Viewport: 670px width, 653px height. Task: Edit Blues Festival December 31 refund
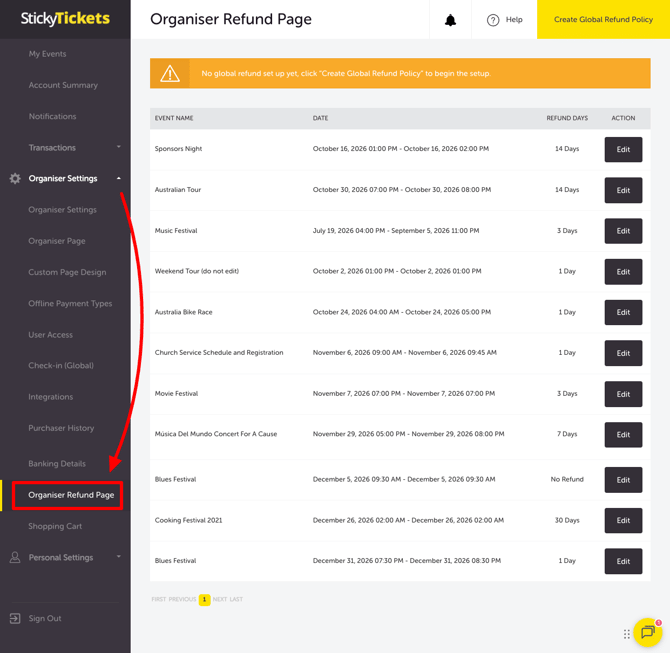tap(623, 561)
